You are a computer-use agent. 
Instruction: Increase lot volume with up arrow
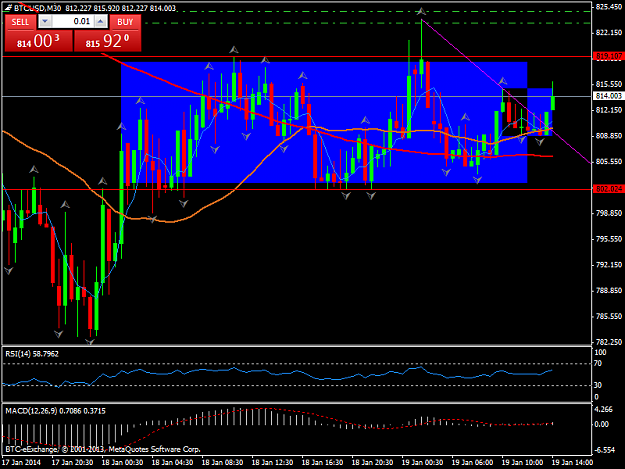(101, 22)
